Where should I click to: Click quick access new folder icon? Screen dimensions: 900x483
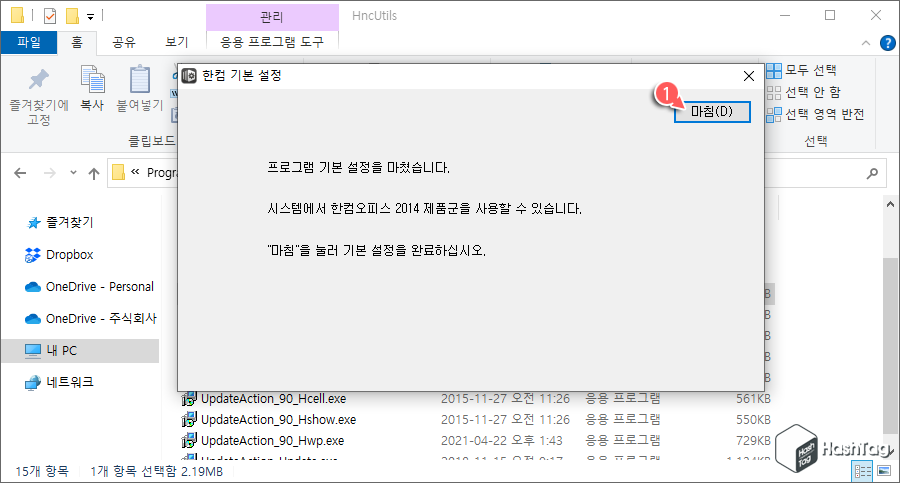[x=72, y=16]
